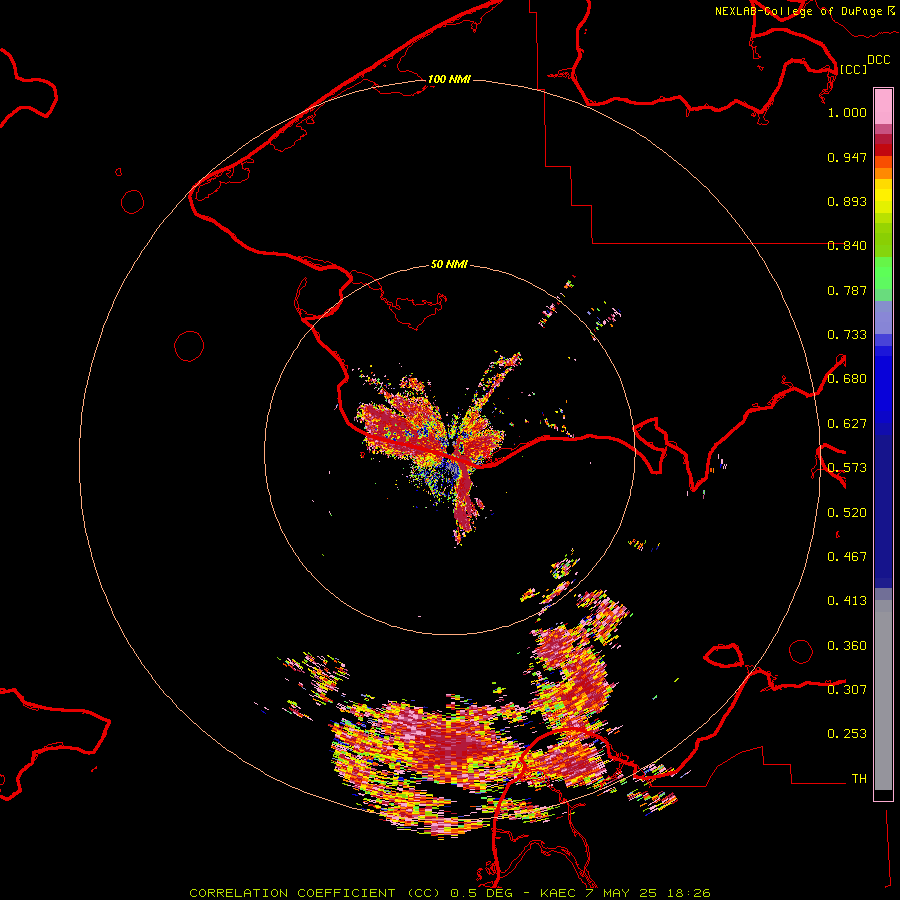Click the NEXLAB-College of DuPage watermark text
This screenshot has height=900, width=900.
805,11
